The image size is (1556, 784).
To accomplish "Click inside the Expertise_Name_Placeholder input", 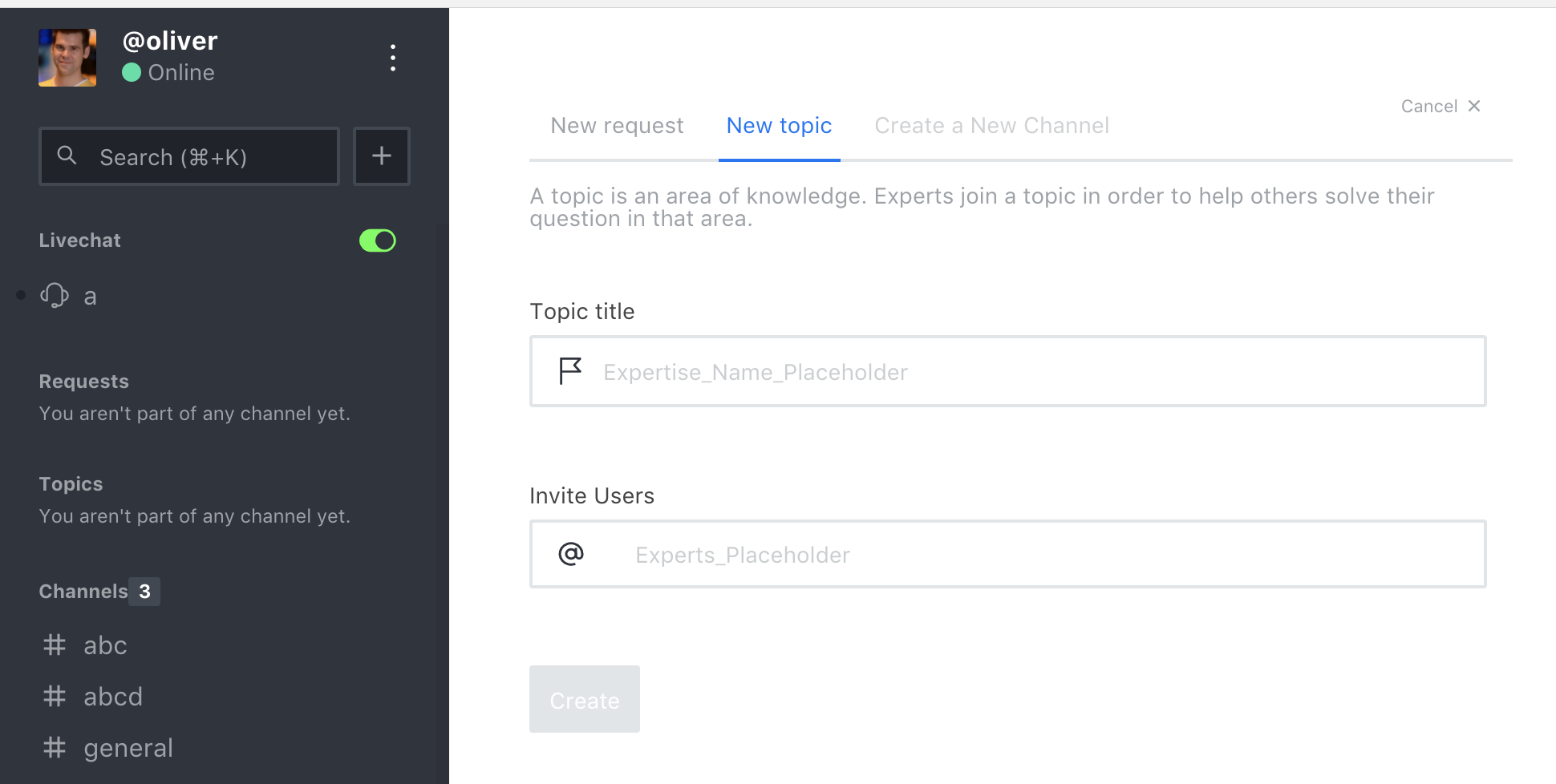I will (882, 371).
